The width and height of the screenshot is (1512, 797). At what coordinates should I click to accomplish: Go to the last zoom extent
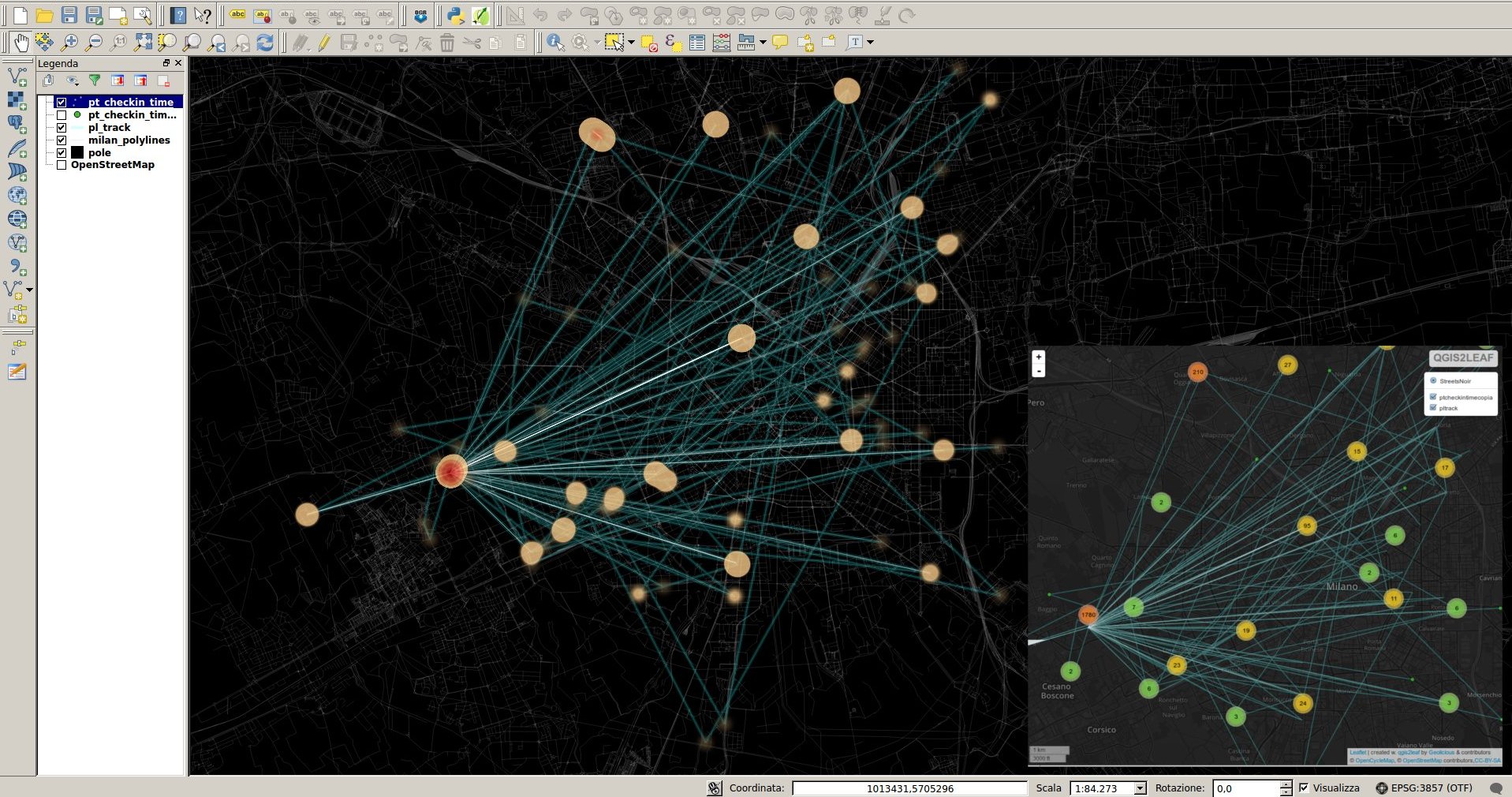216,42
